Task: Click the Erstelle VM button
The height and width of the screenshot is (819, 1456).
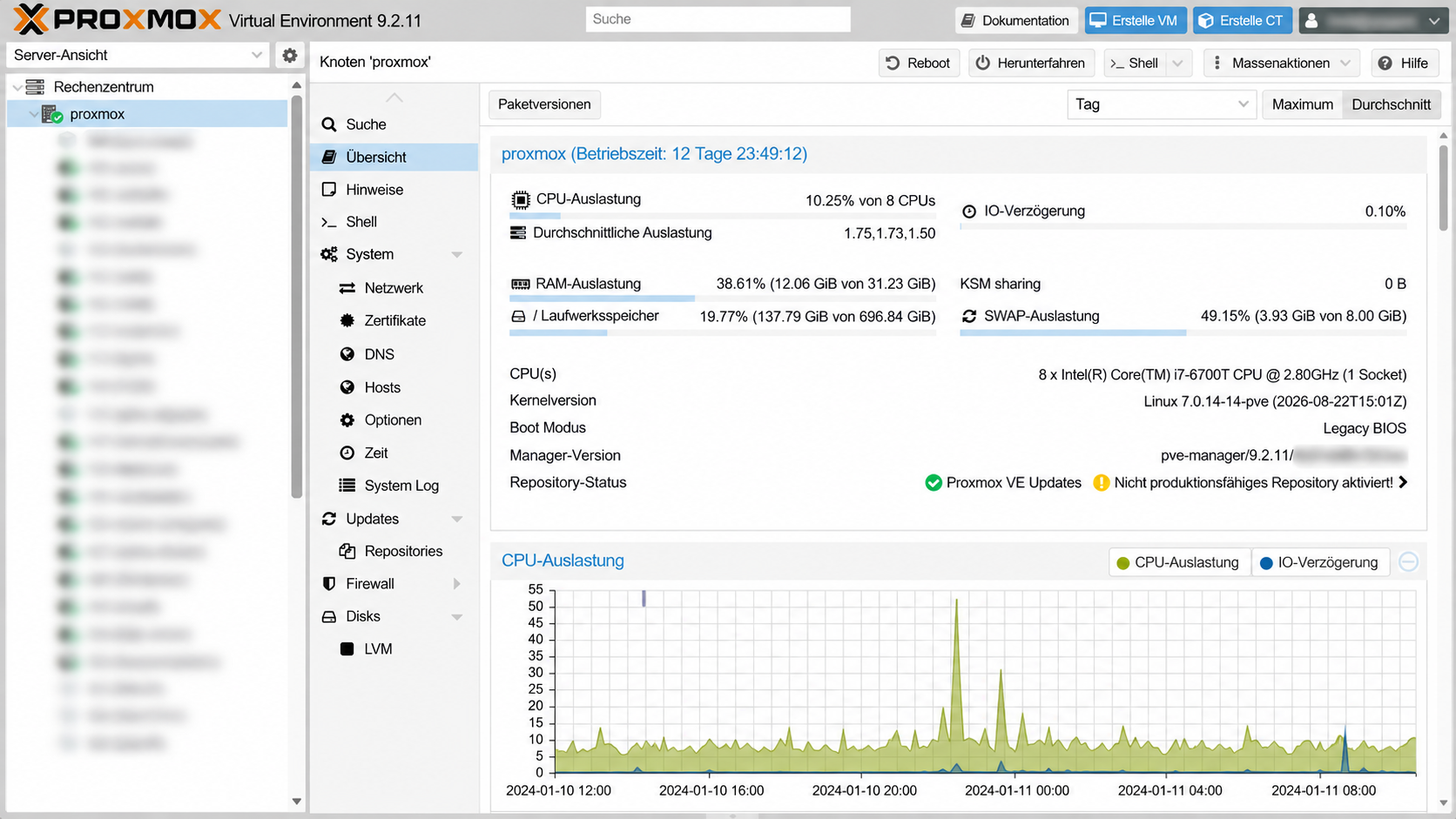Action: [1136, 21]
